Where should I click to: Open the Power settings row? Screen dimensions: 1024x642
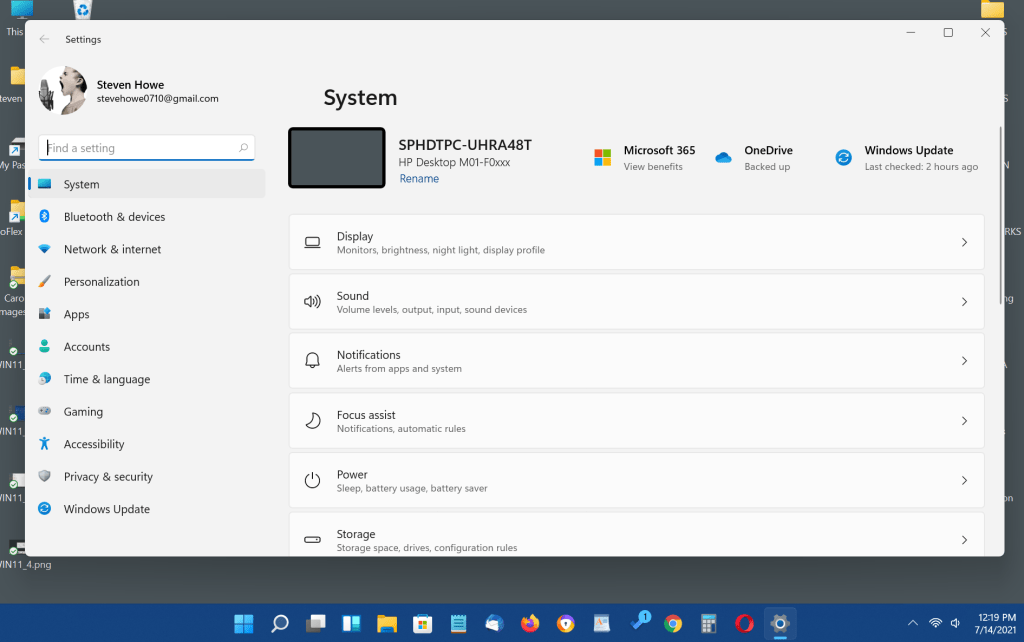[x=636, y=481]
